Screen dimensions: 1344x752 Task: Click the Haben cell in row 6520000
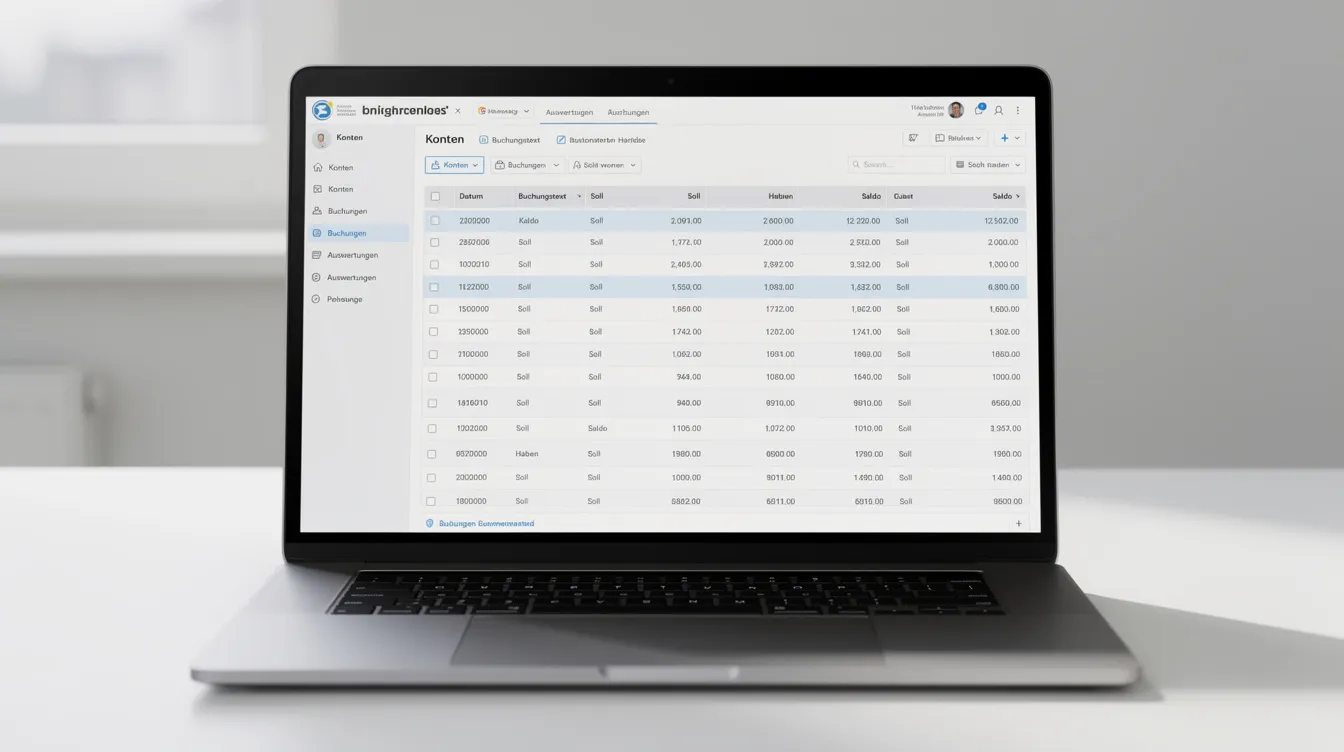[x=527, y=454]
